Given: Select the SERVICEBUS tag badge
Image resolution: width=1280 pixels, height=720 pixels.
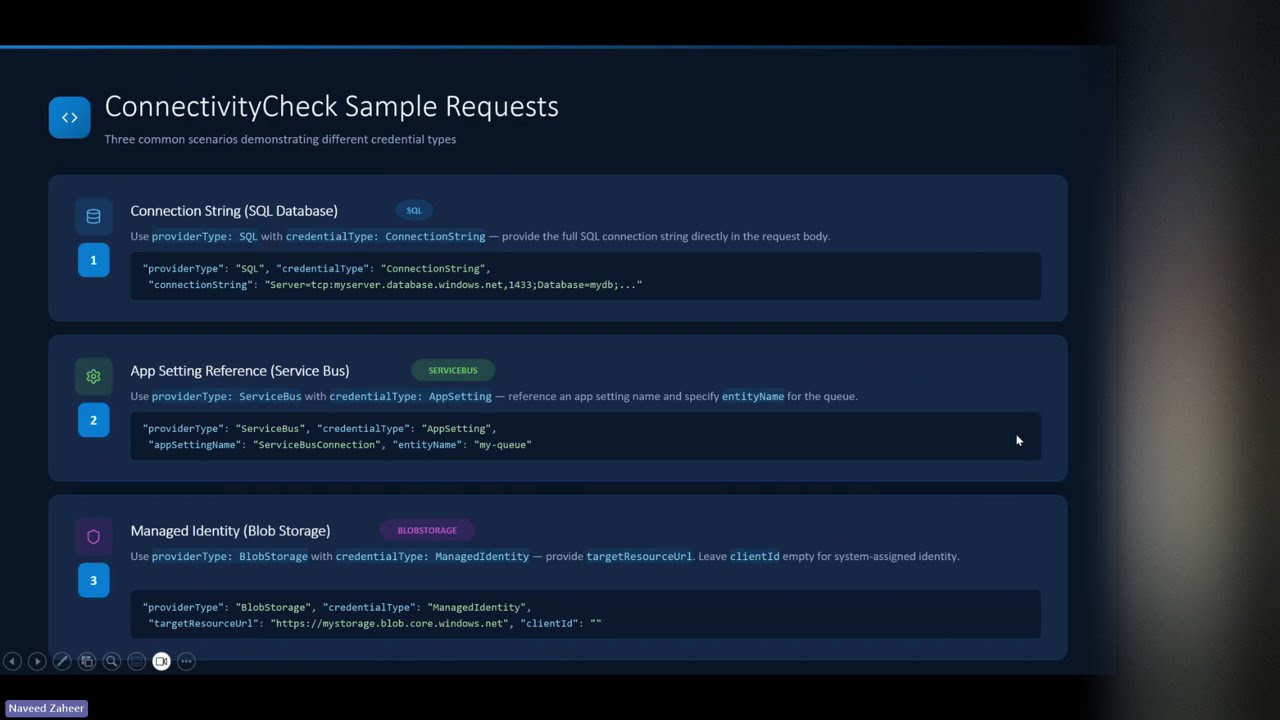Looking at the screenshot, I should (453, 370).
